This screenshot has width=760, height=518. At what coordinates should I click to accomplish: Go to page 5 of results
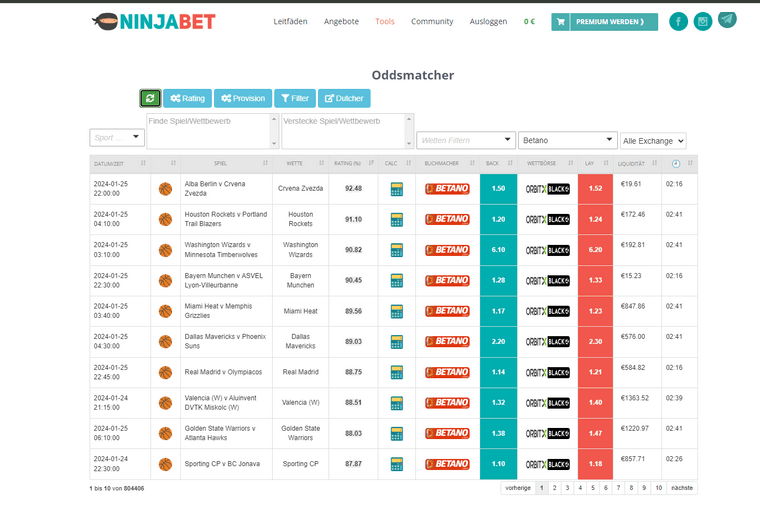click(593, 488)
